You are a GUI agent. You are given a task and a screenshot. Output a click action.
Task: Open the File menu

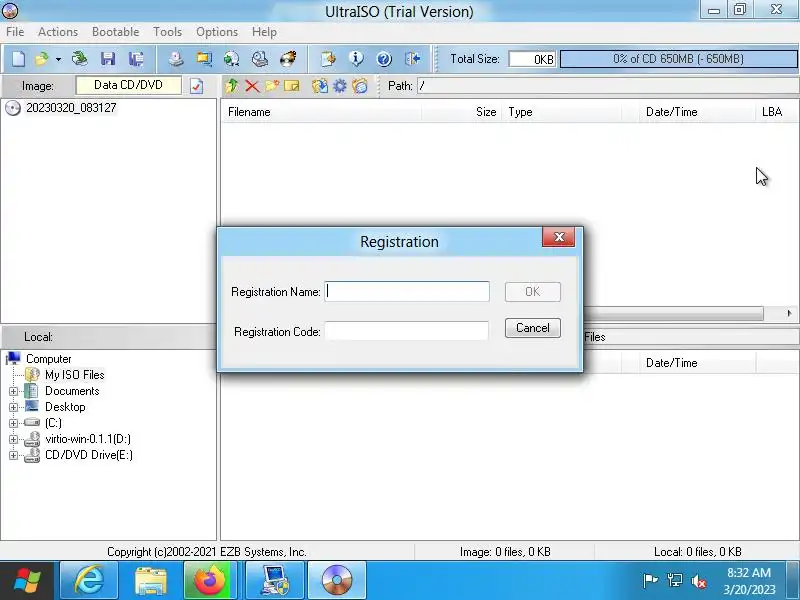pos(15,32)
